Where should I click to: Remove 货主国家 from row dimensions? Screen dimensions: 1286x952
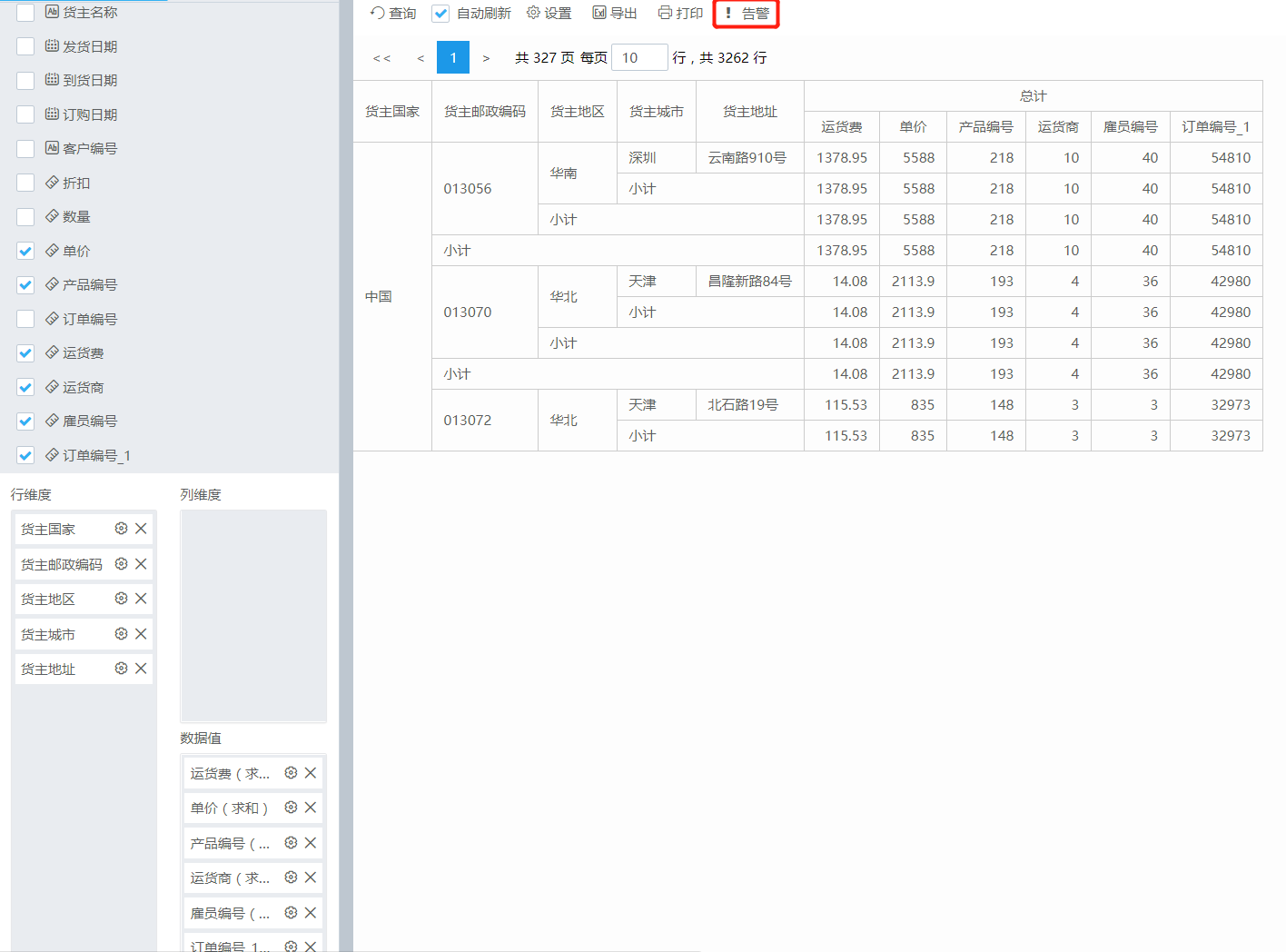141,529
